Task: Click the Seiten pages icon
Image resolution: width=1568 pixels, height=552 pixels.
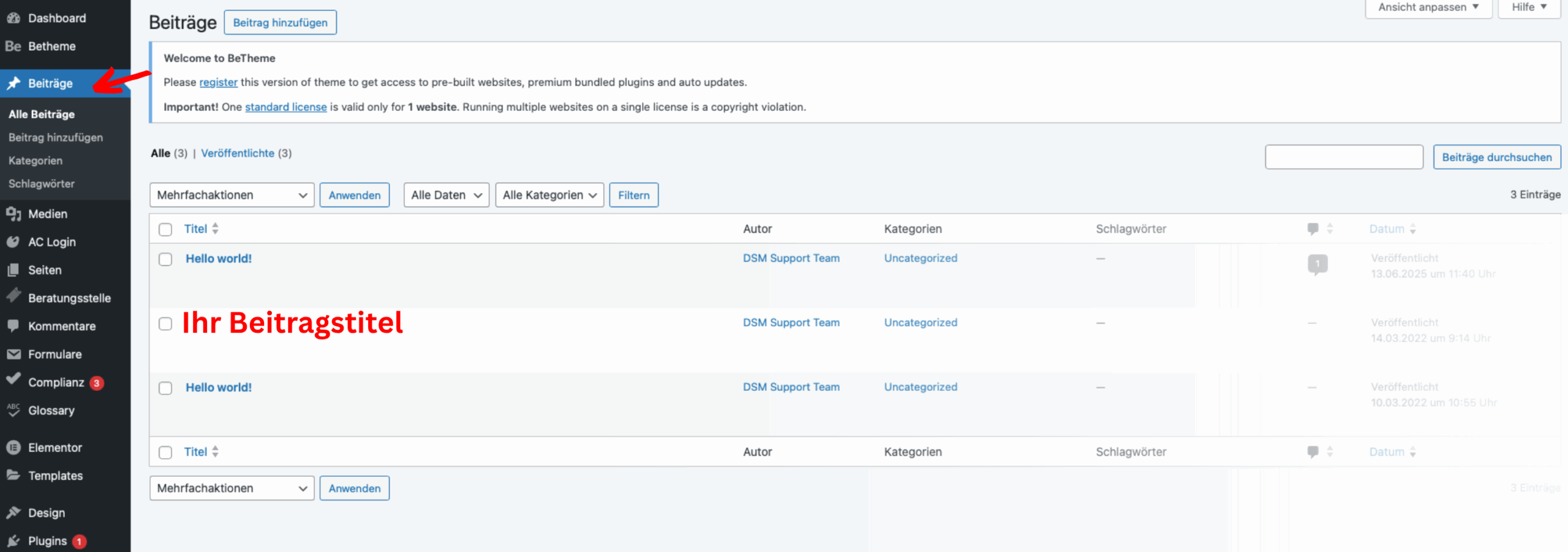Action: click(13, 270)
